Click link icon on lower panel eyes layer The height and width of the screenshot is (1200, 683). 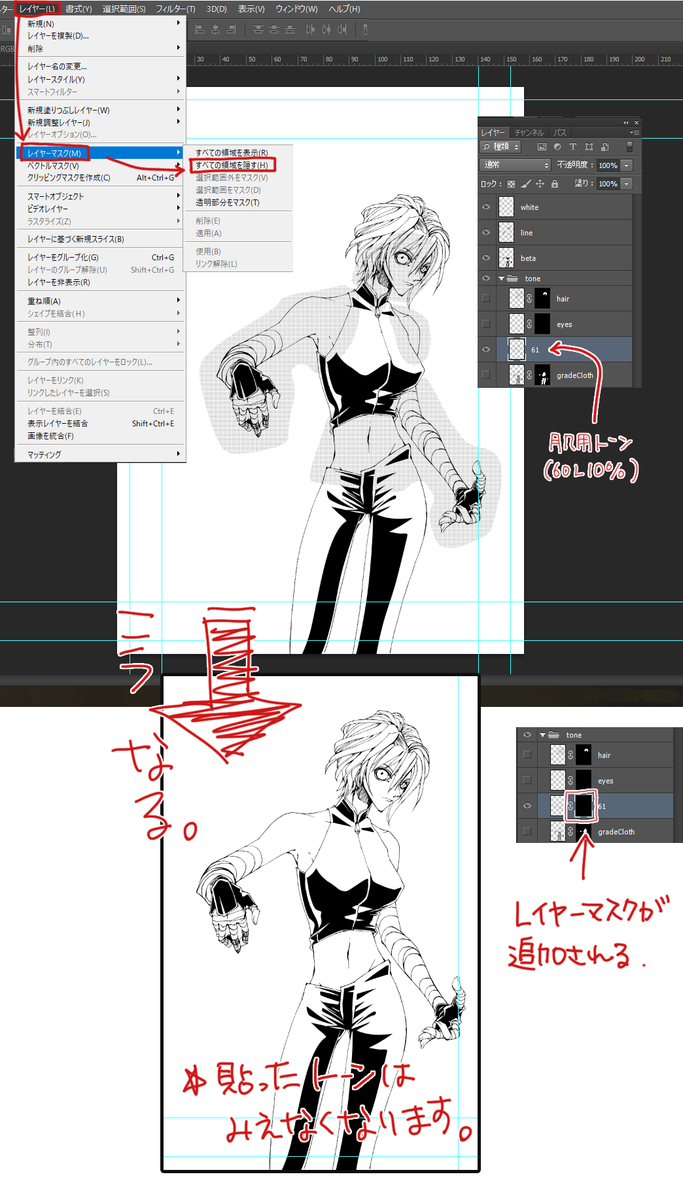coord(570,780)
